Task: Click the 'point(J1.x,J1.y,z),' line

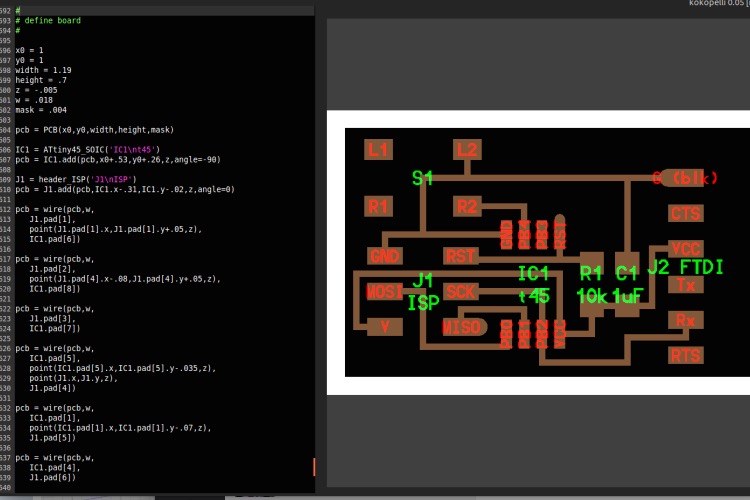Action: (x=74, y=378)
